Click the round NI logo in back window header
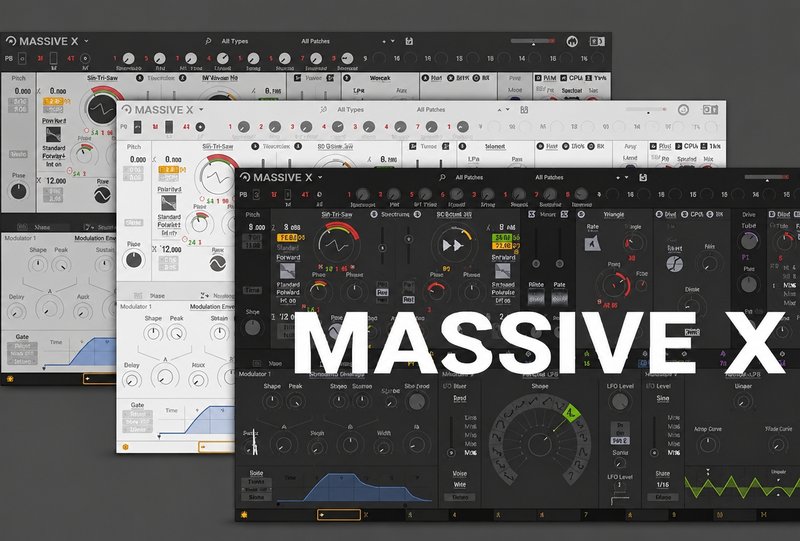The width and height of the screenshot is (800, 541). [x=572, y=41]
